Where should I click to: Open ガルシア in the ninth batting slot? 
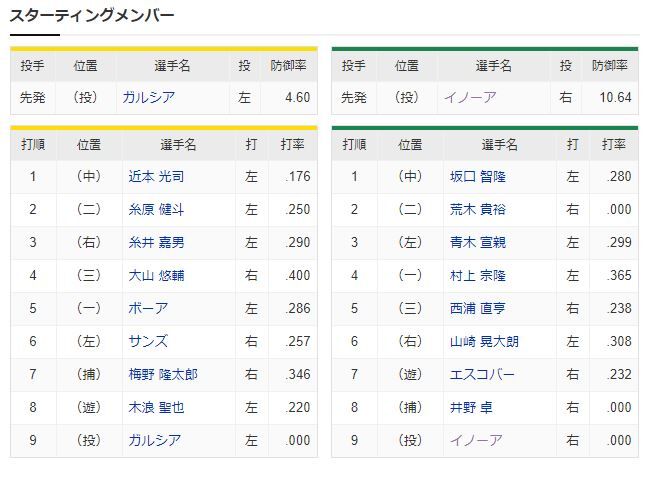(154, 440)
